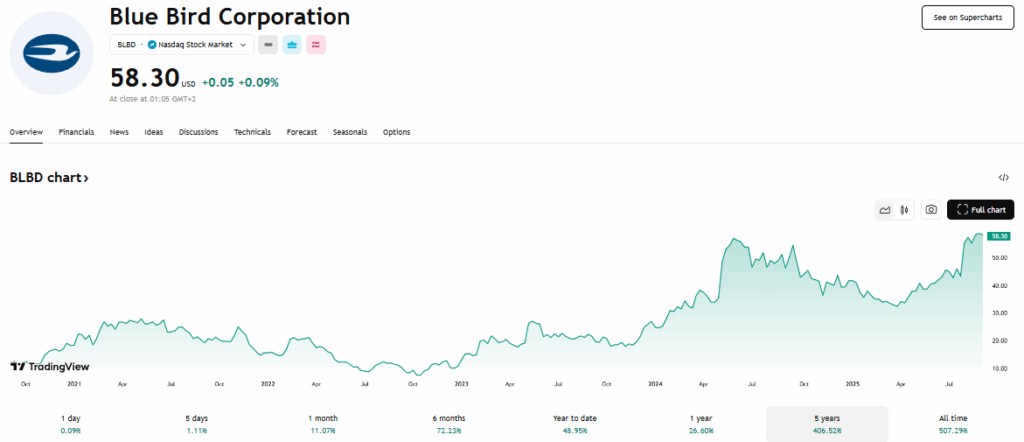Switch to the Overview tab
The image size is (1024, 442).
point(26,132)
